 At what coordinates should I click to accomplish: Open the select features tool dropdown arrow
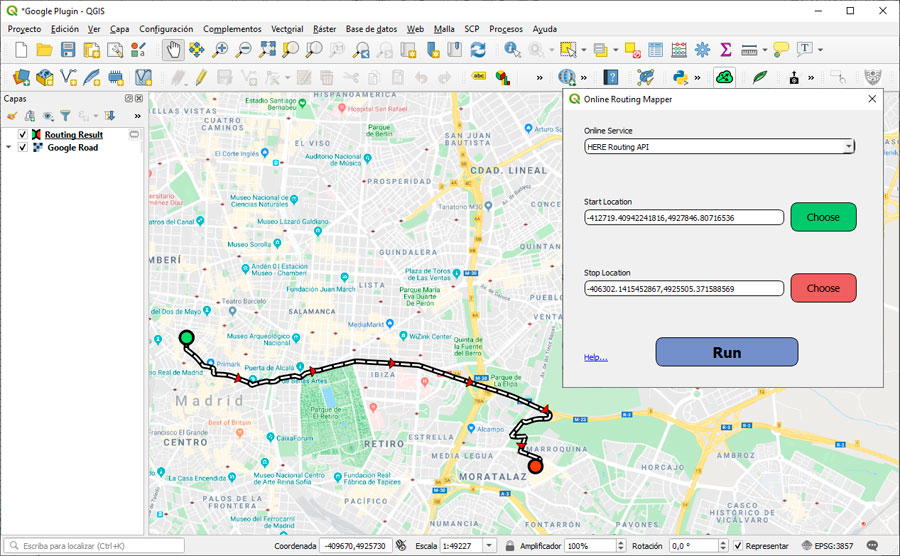coord(584,50)
